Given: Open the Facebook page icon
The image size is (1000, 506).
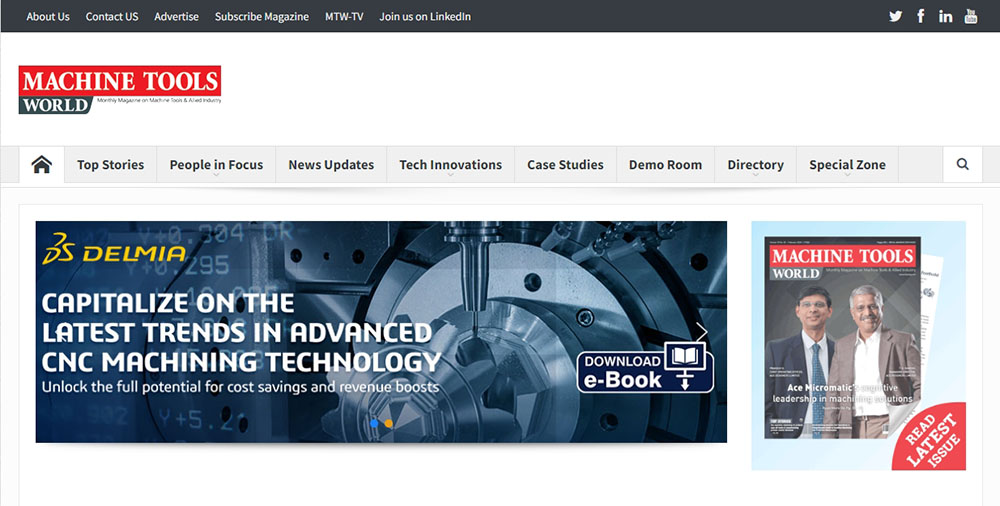Looking at the screenshot, I should pyautogui.click(x=920, y=16).
